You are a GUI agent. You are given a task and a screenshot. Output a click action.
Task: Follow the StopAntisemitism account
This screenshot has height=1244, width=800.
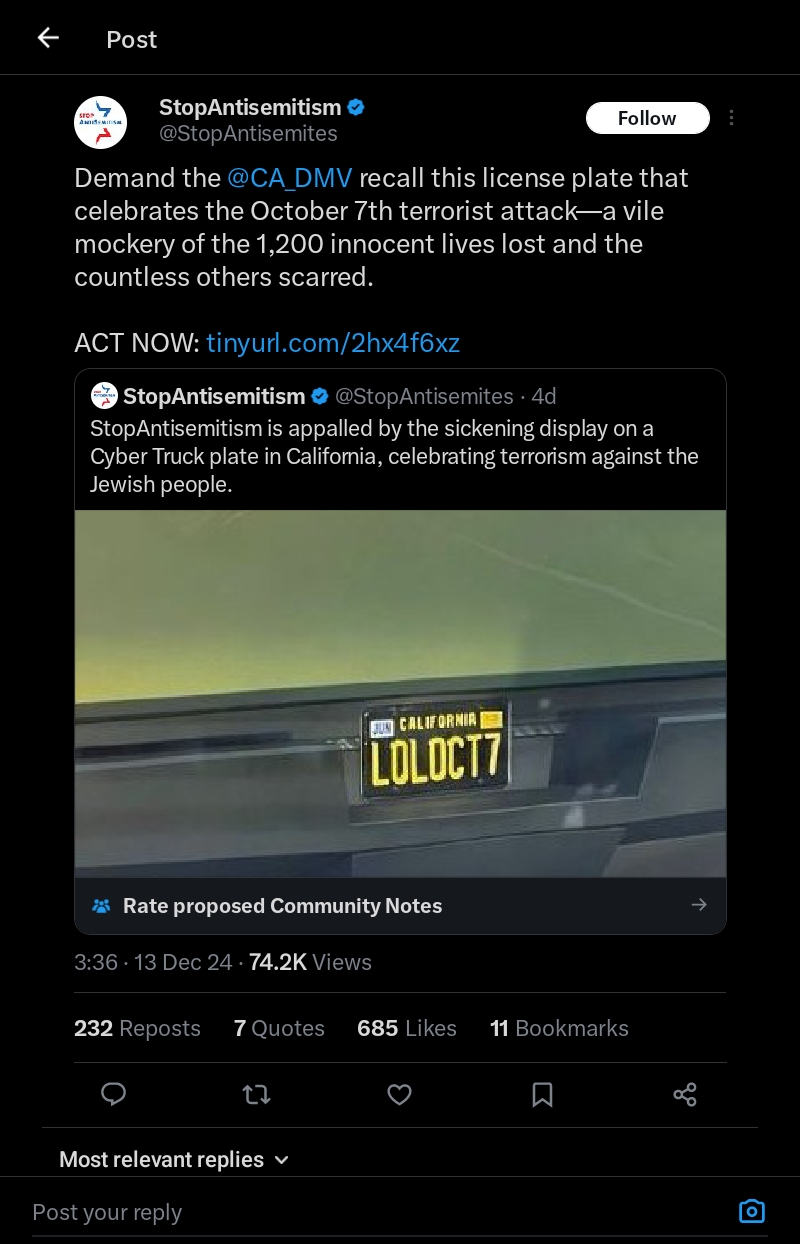point(647,118)
